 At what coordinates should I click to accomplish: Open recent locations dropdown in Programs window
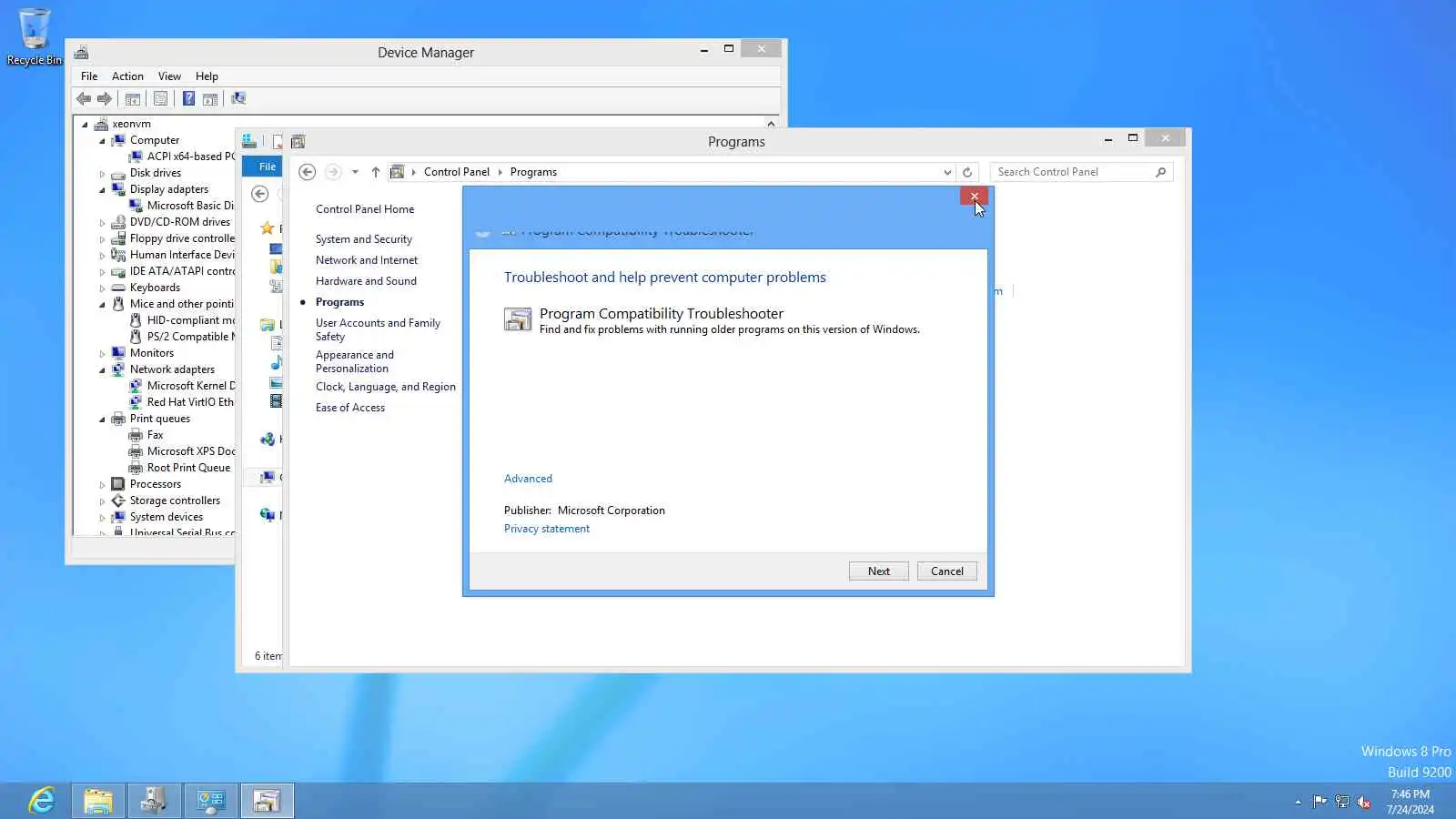click(x=355, y=172)
